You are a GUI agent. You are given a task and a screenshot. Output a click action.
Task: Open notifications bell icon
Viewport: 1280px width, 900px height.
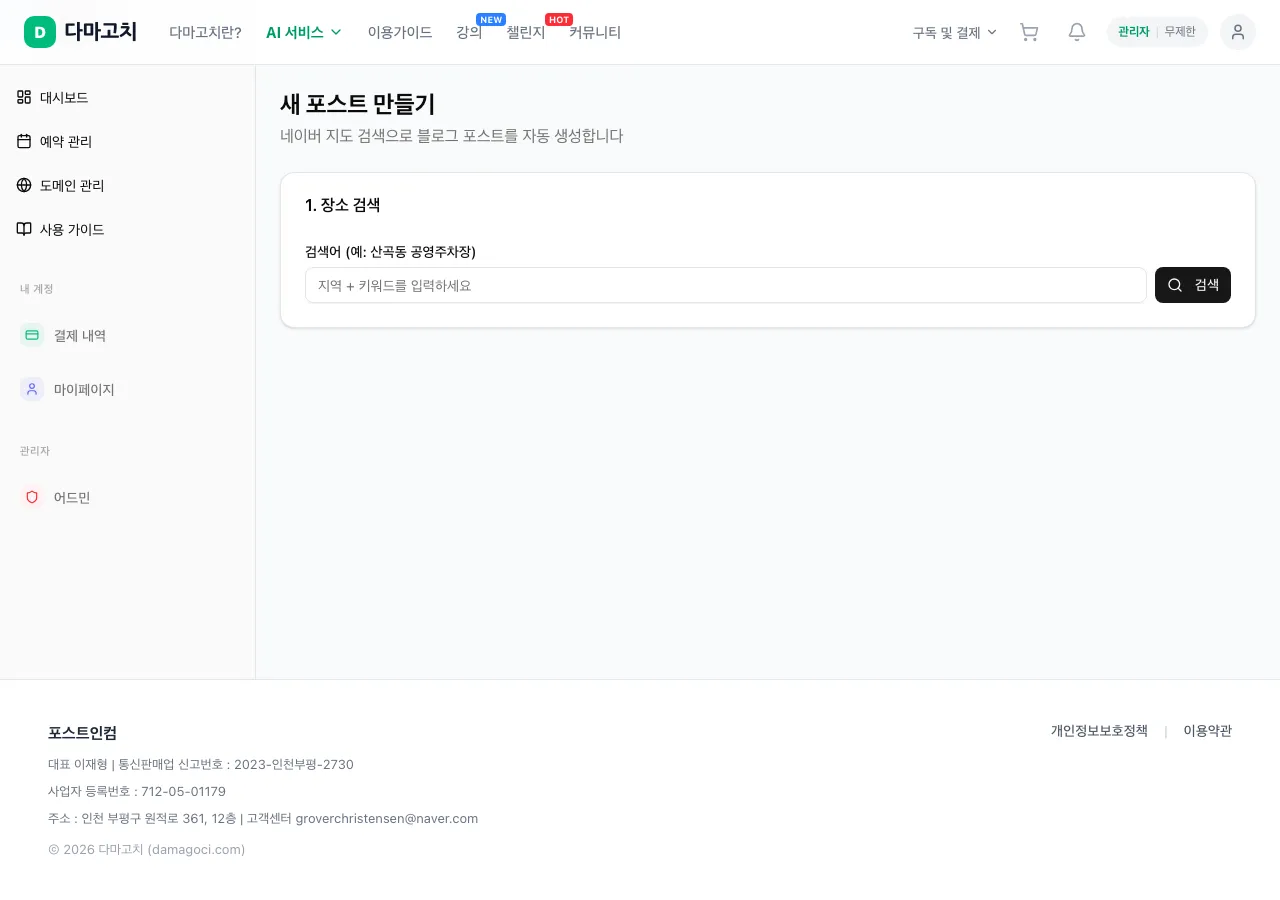tap(1077, 32)
